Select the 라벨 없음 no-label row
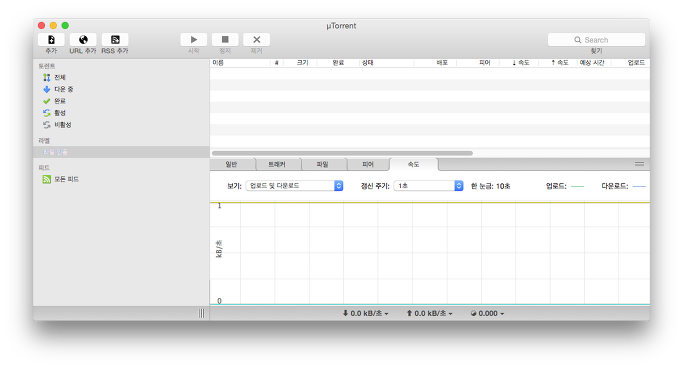The height and width of the screenshot is (368, 683). (122, 152)
